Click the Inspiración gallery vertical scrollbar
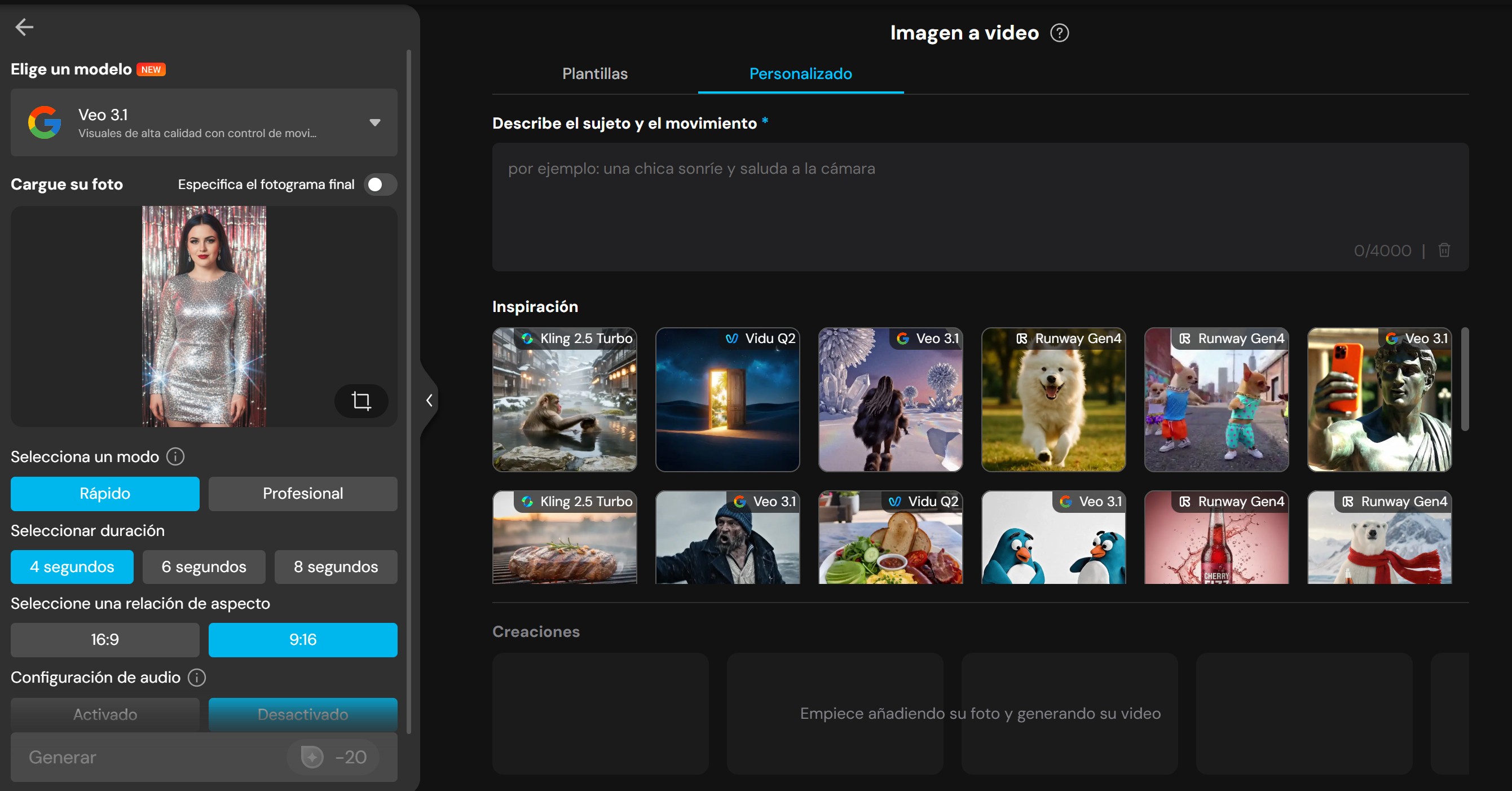Viewport: 1512px width, 791px height. click(x=1465, y=379)
